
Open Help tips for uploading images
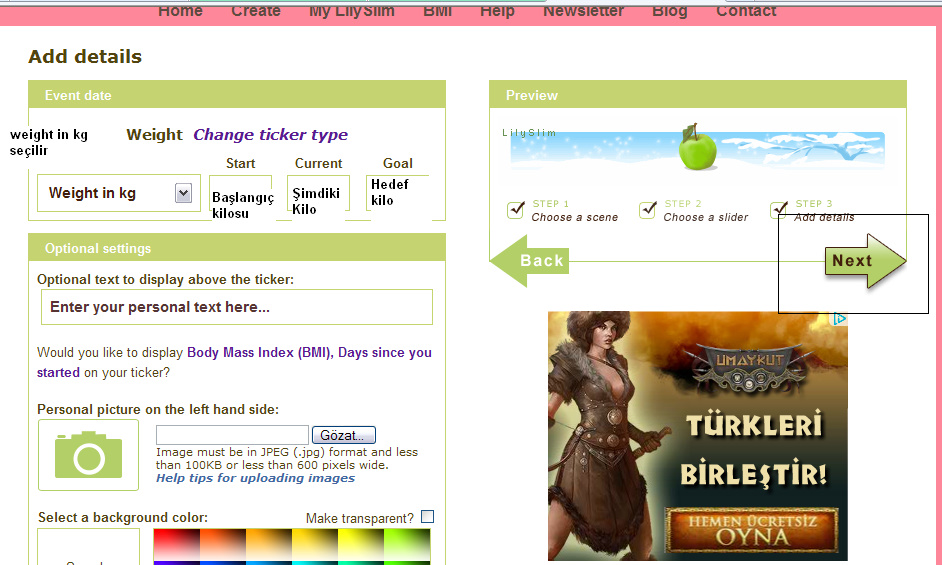255,478
